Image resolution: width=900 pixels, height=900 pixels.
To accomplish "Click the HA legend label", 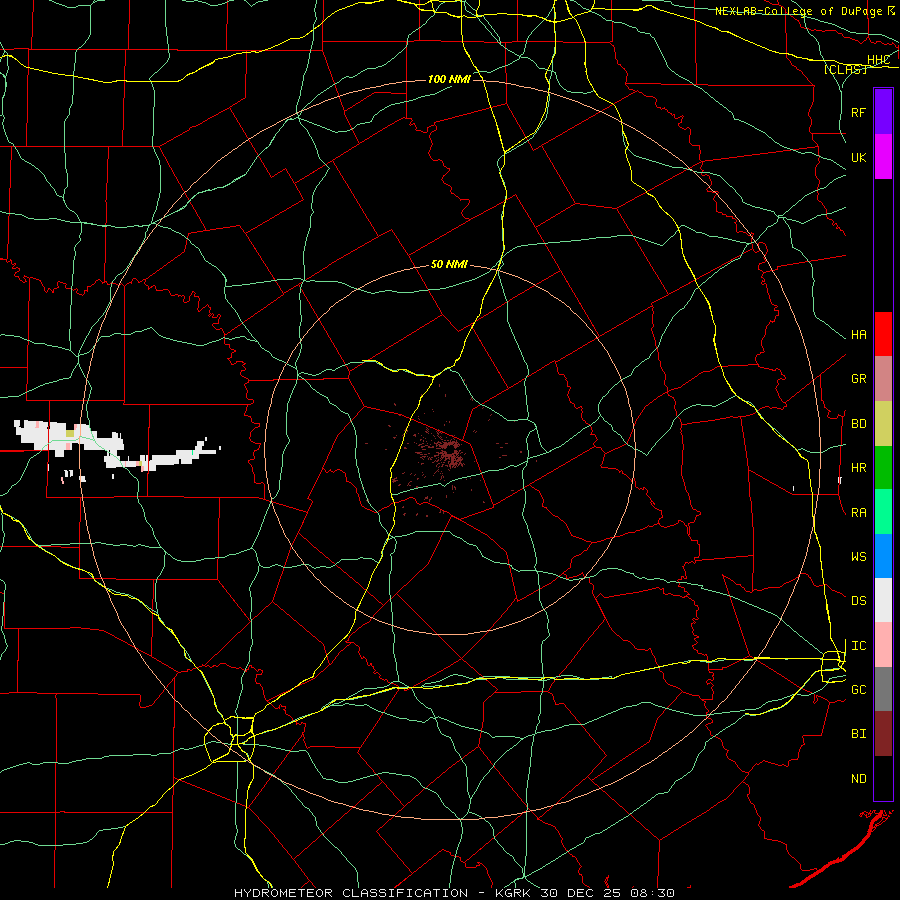I will click(x=858, y=335).
